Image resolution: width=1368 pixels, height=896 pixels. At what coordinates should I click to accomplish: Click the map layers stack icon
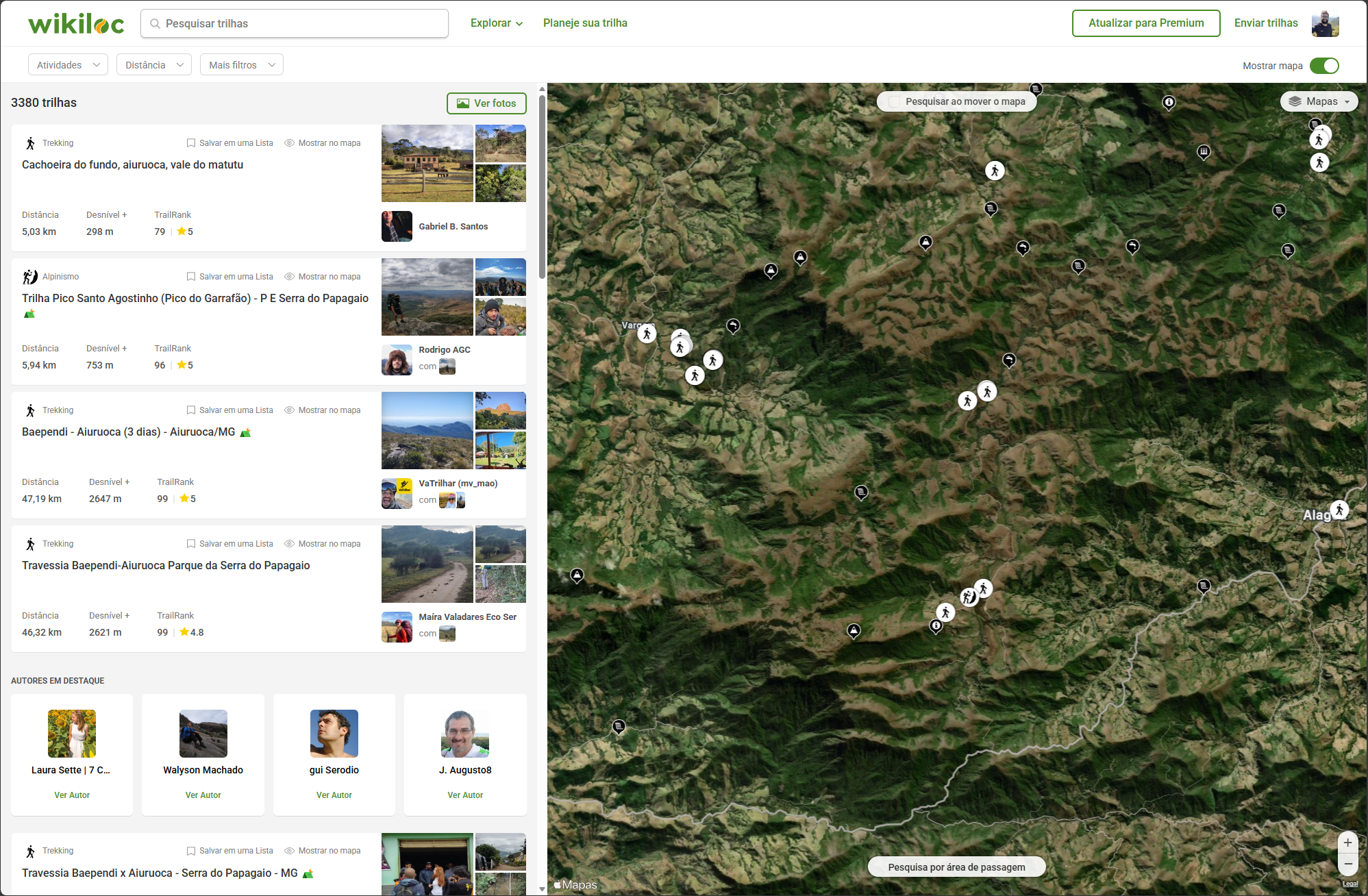click(x=1295, y=101)
